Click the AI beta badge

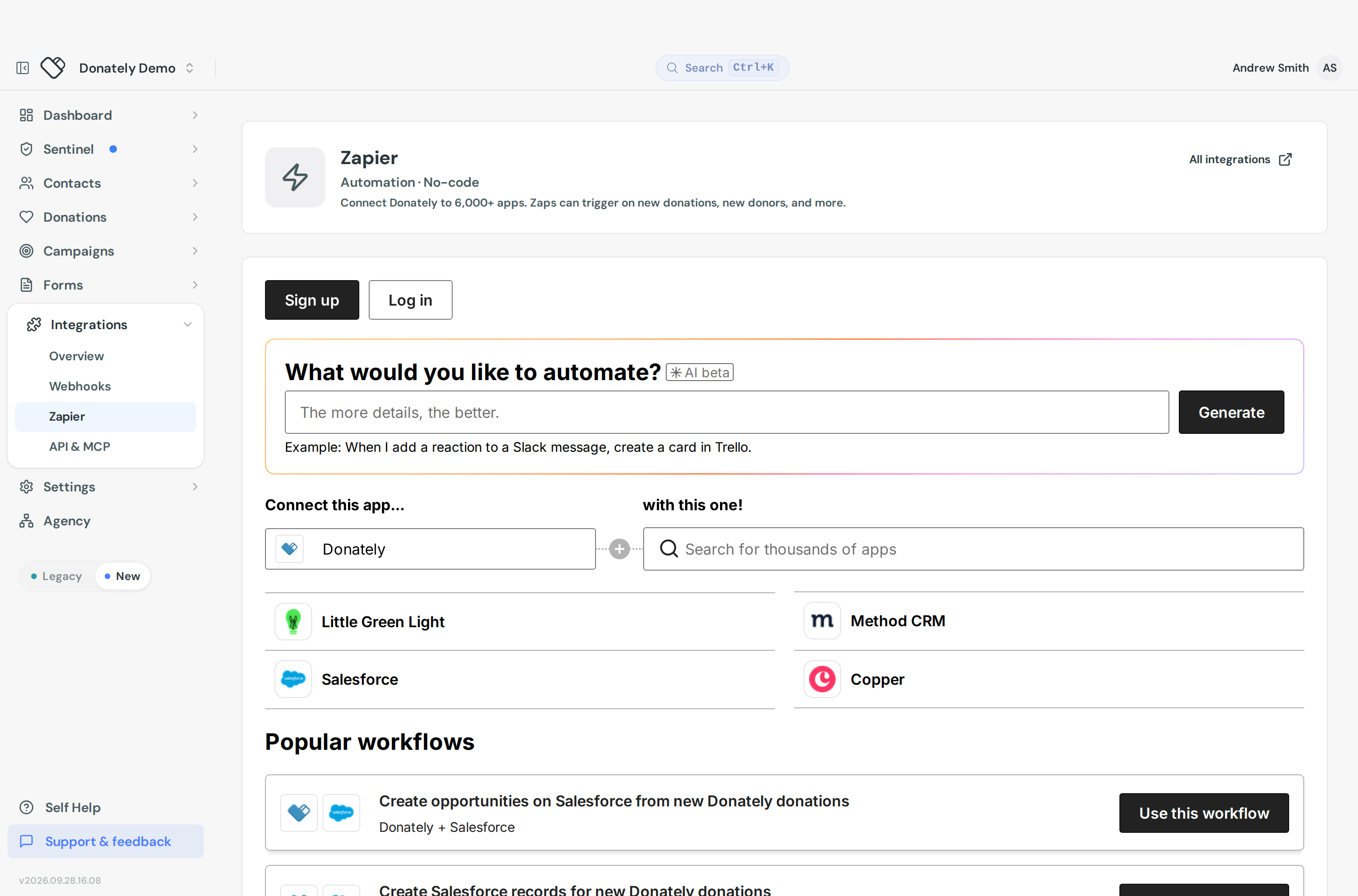coord(699,373)
